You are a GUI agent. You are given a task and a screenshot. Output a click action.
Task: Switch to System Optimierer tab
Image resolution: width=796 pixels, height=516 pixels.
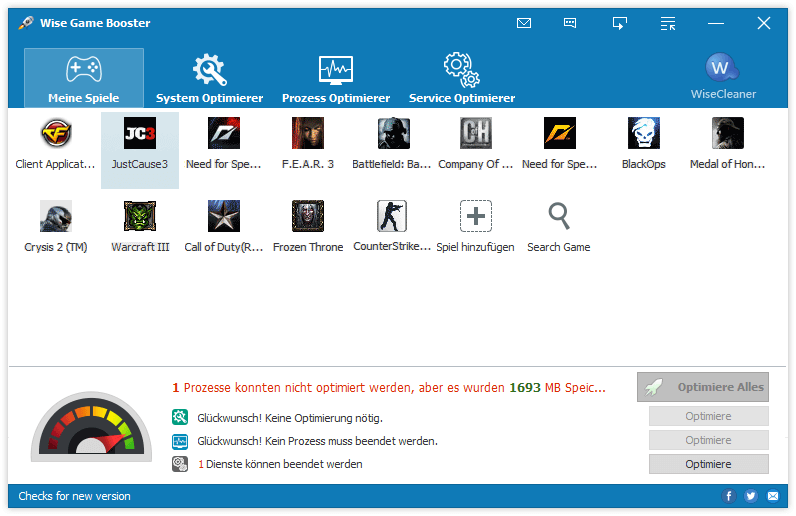click(209, 78)
